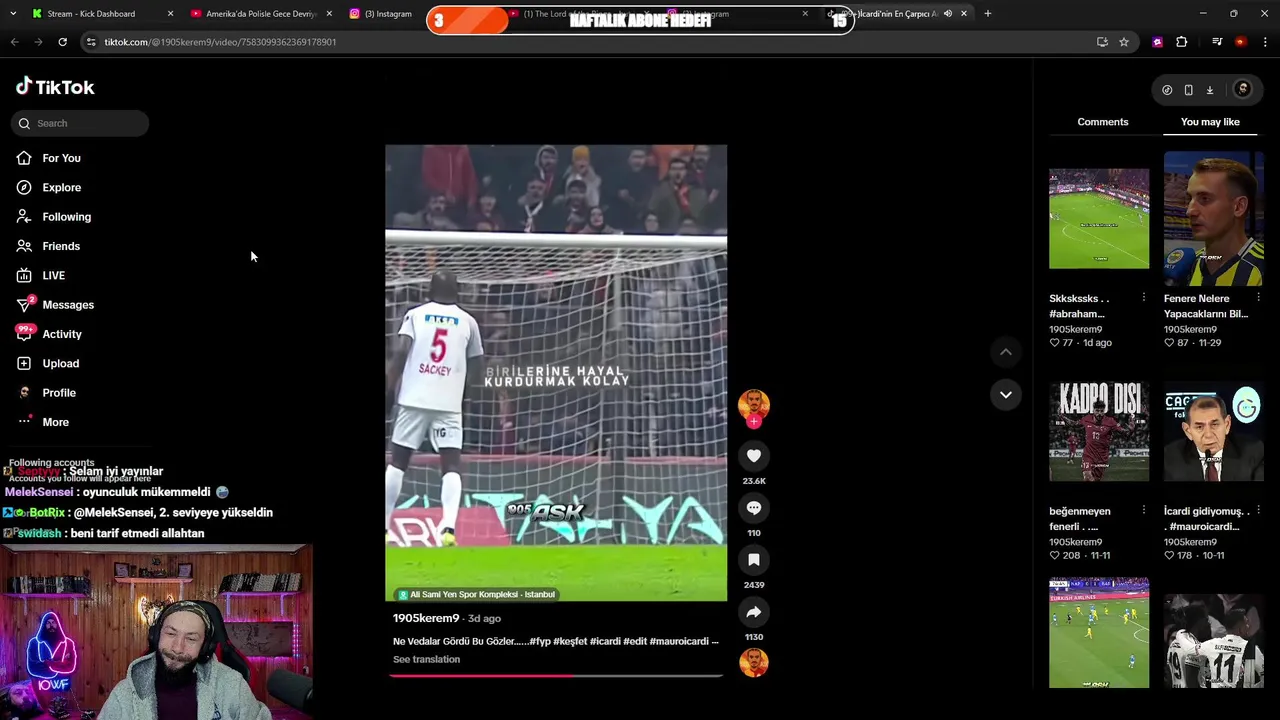
Task: Switch to Amerika'da Polisle Gece YouTube tab
Action: (260, 14)
